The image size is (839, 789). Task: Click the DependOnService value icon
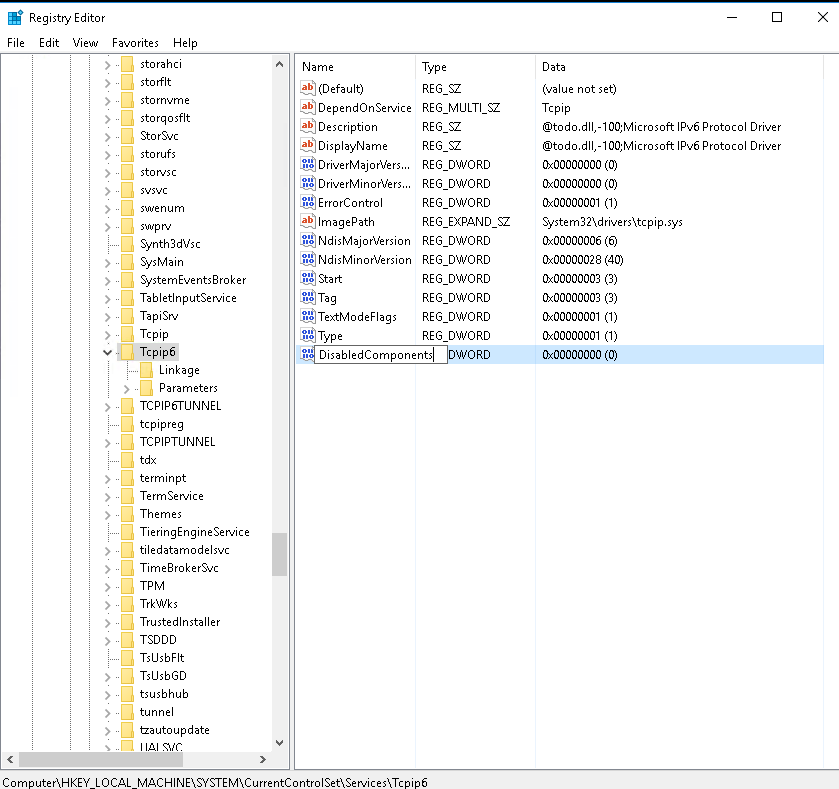point(308,108)
